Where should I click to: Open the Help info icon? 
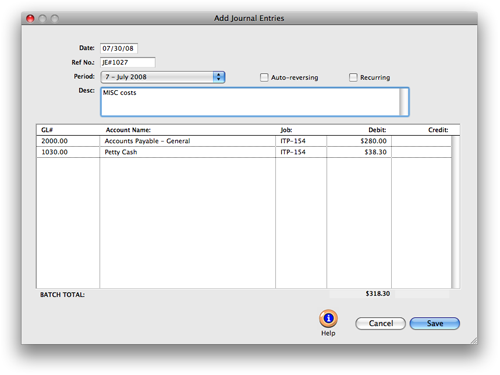[328, 319]
